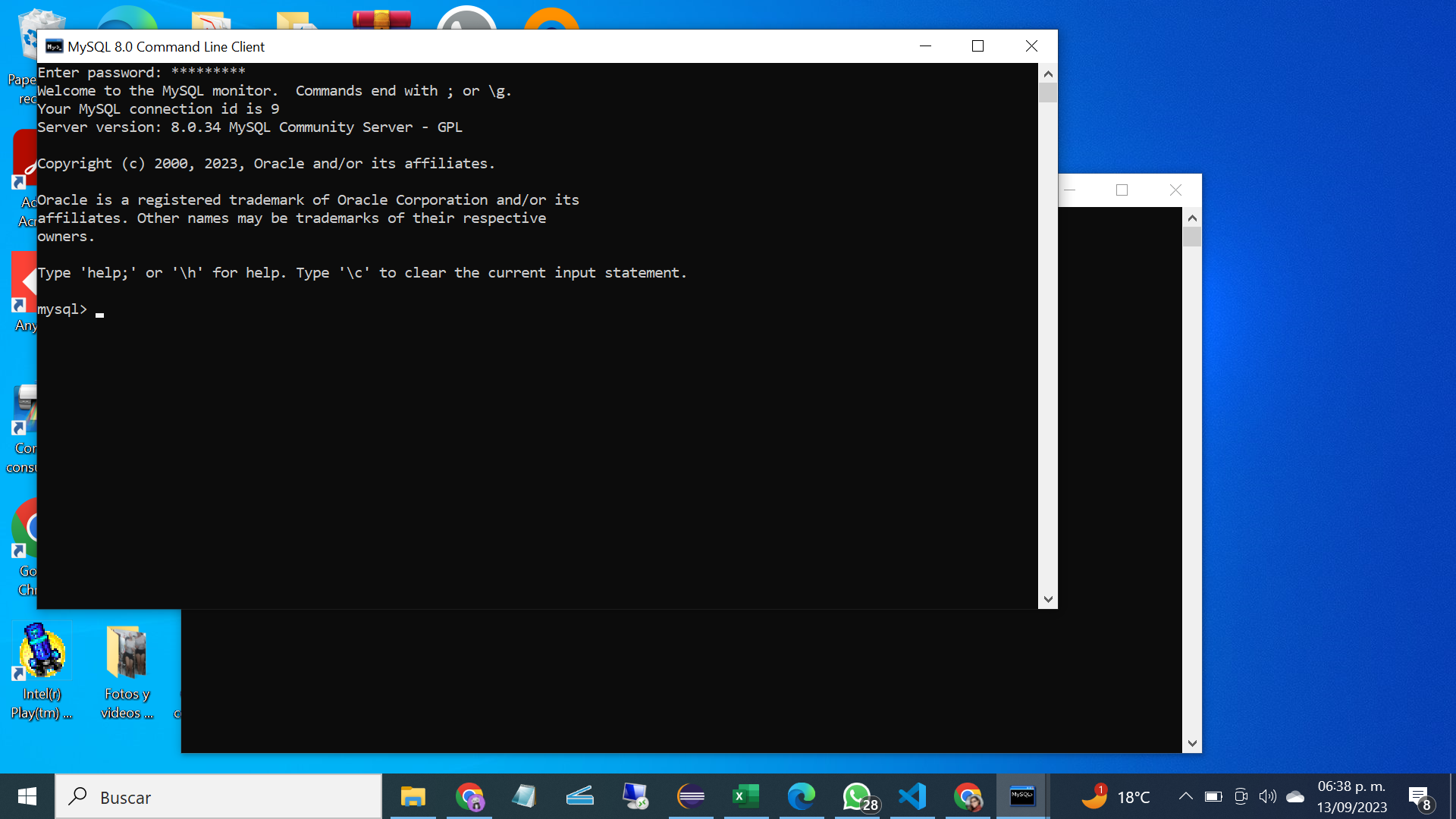The image size is (1456, 819).
Task: Open the 18°C weather widget
Action: [x=1116, y=796]
